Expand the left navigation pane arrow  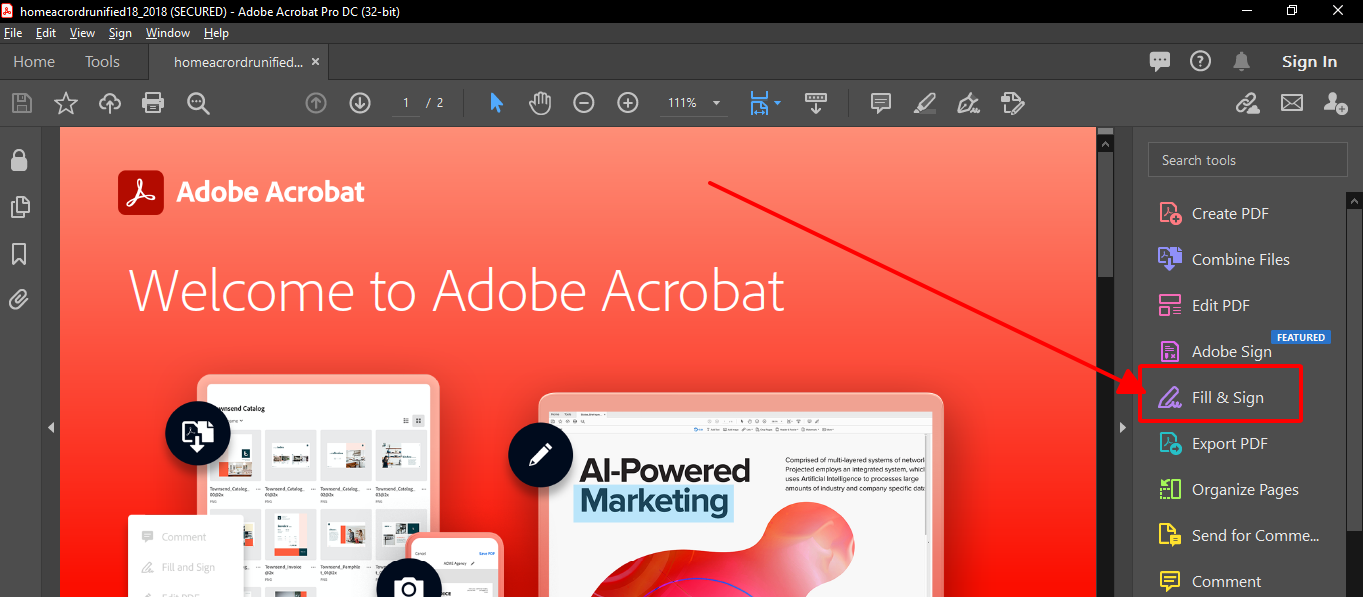(51, 427)
